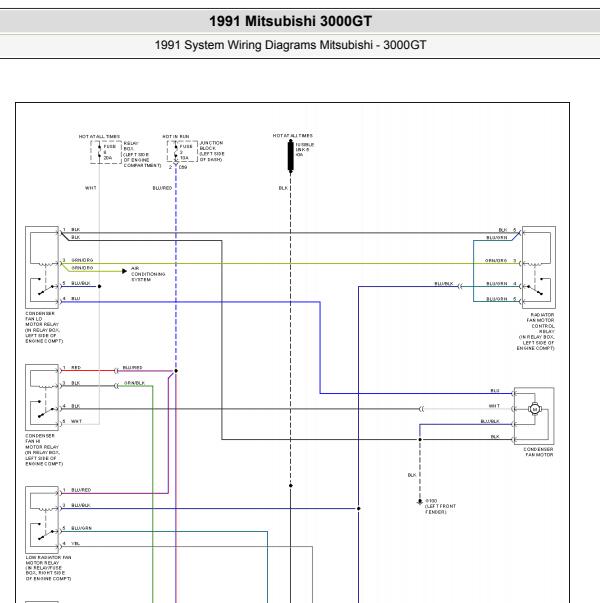
Task: Click the 'G100 (LEFT FRONT FENDER)' label
Action: [x=440, y=506]
